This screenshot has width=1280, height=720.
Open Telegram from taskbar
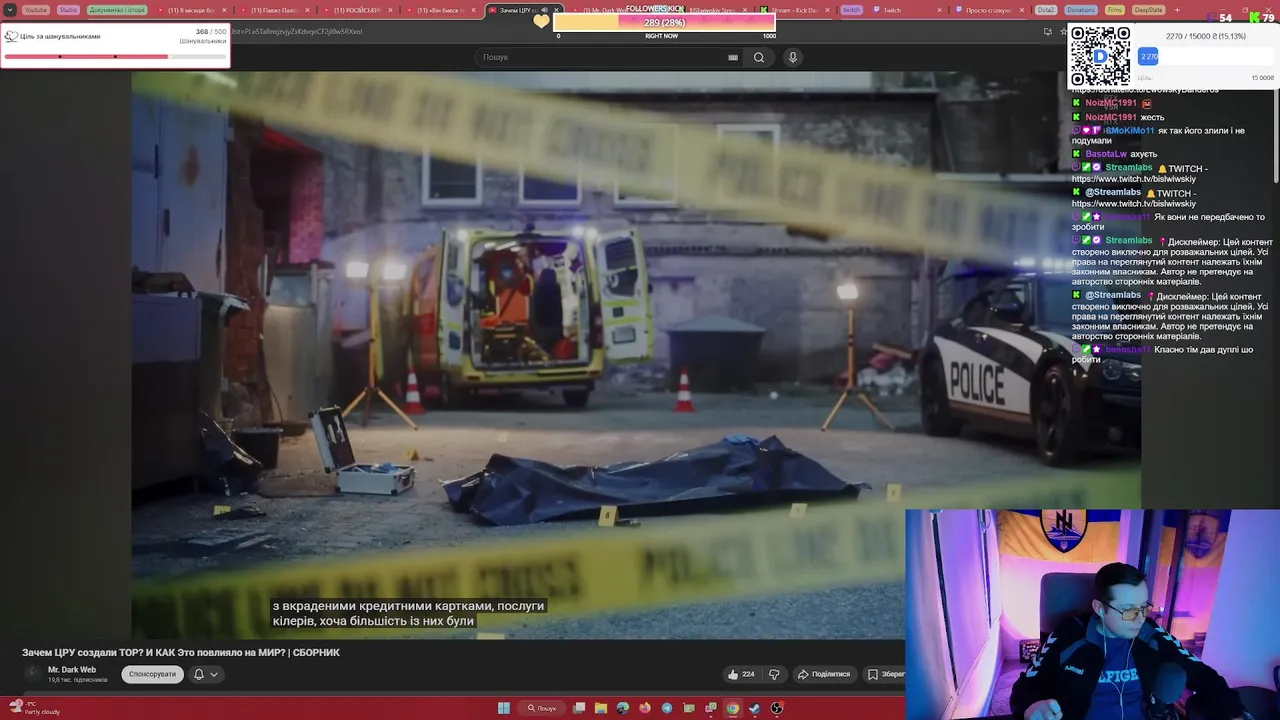pyautogui.click(x=667, y=708)
